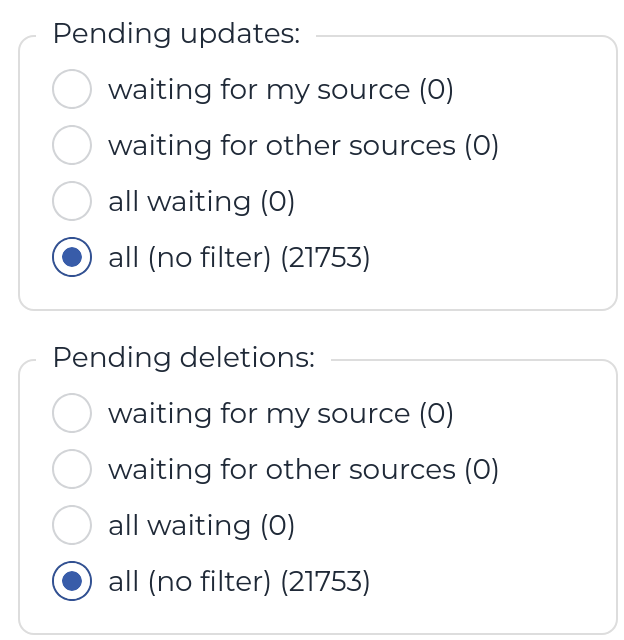Enable 'all waiting' radio under Pending updates

72,201
